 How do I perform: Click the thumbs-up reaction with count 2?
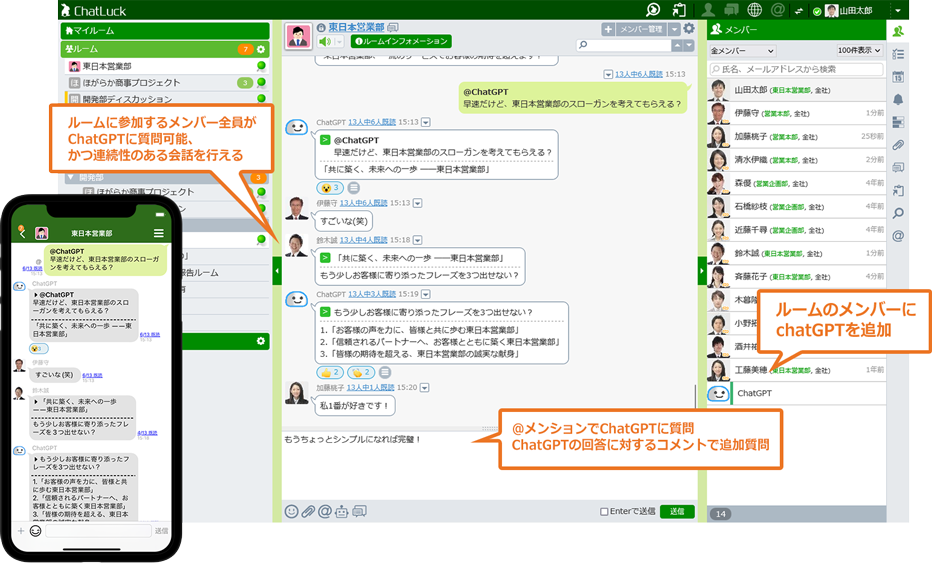point(330,372)
